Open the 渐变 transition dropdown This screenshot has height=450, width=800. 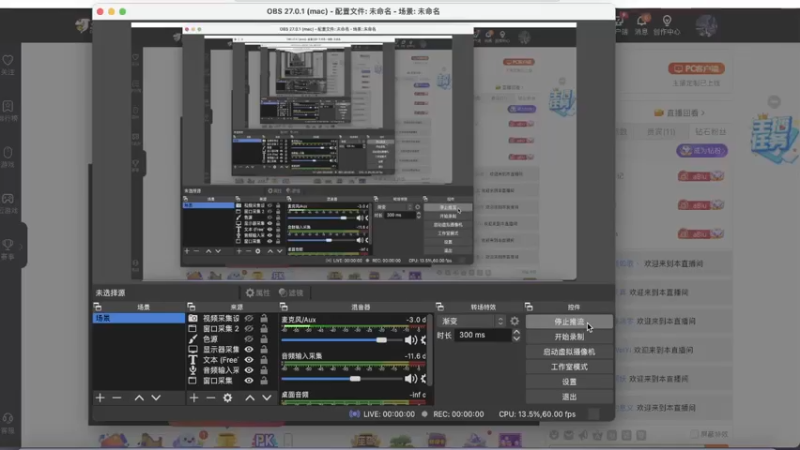(x=472, y=321)
